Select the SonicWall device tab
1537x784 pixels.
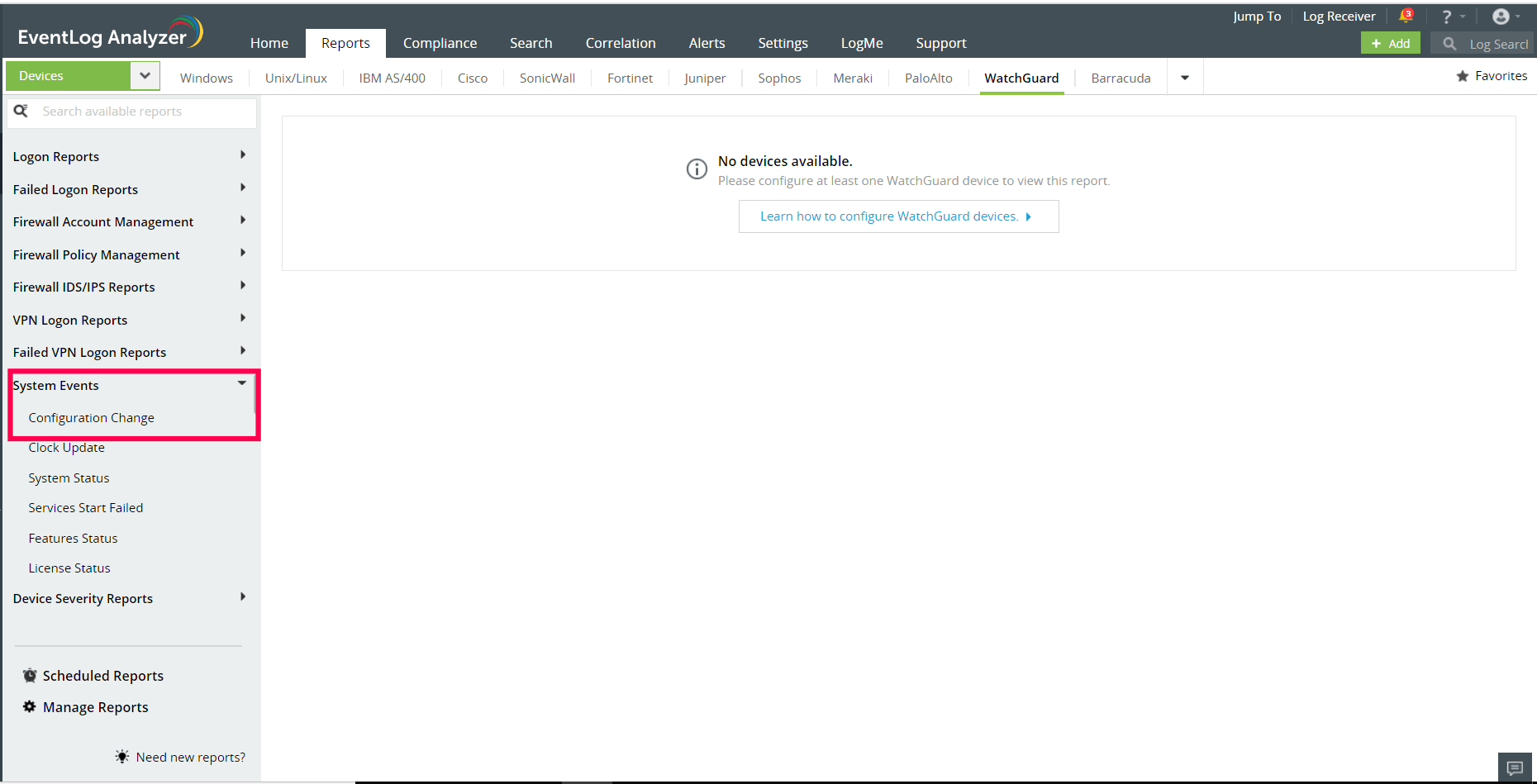[x=547, y=78]
